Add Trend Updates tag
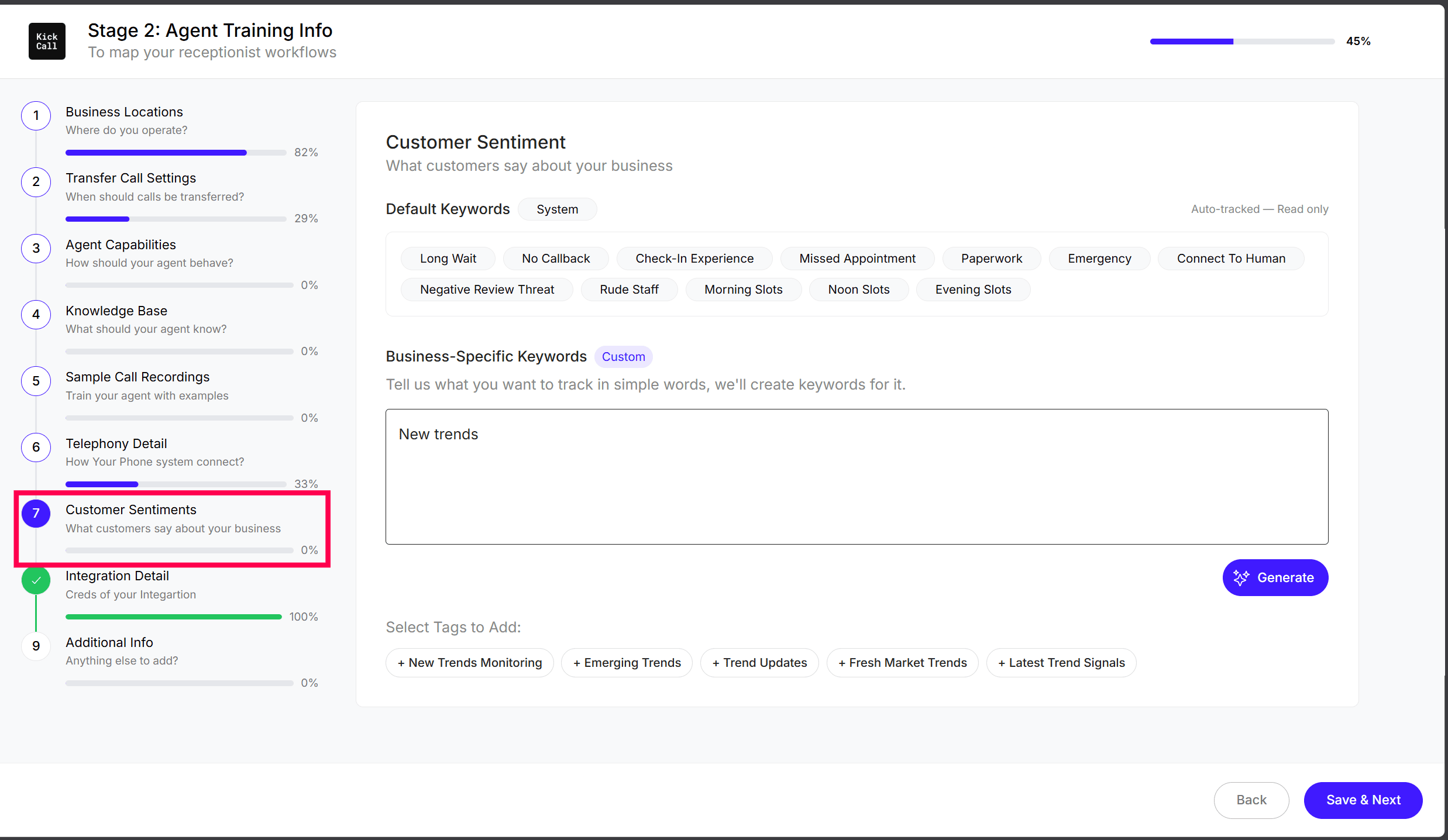This screenshot has height=840, width=1448. [x=759, y=663]
